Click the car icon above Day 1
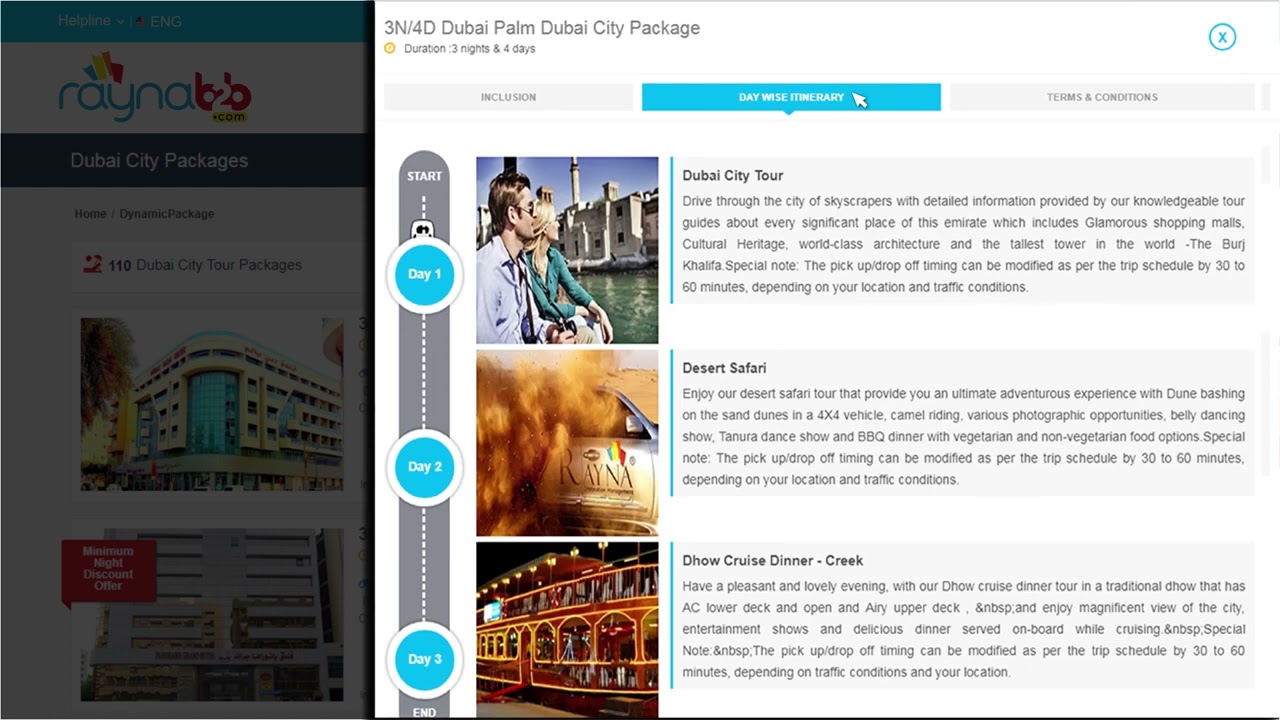 point(424,230)
